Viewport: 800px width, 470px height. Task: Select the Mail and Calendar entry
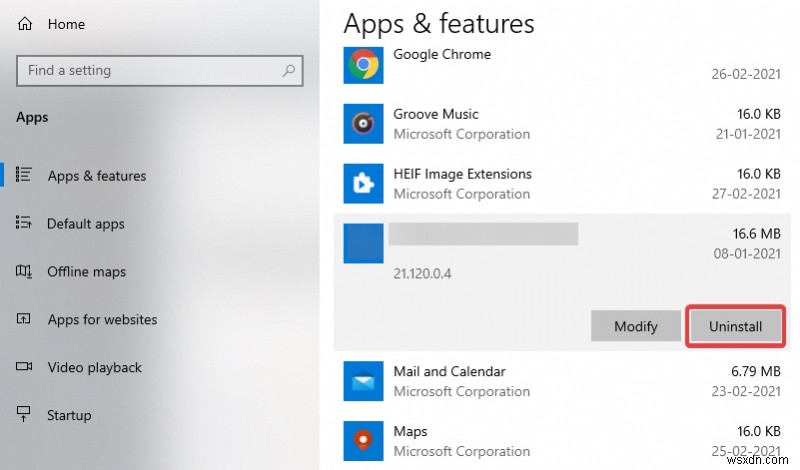(x=449, y=372)
